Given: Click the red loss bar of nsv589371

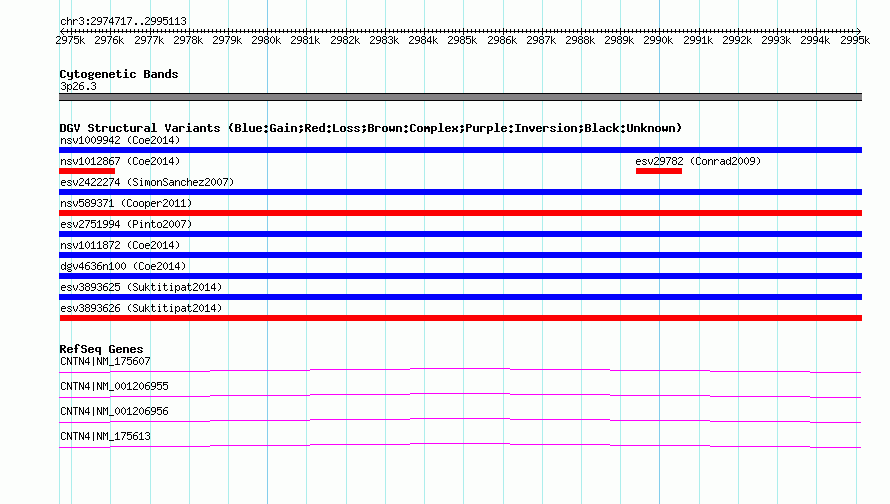Looking at the screenshot, I should [460, 213].
